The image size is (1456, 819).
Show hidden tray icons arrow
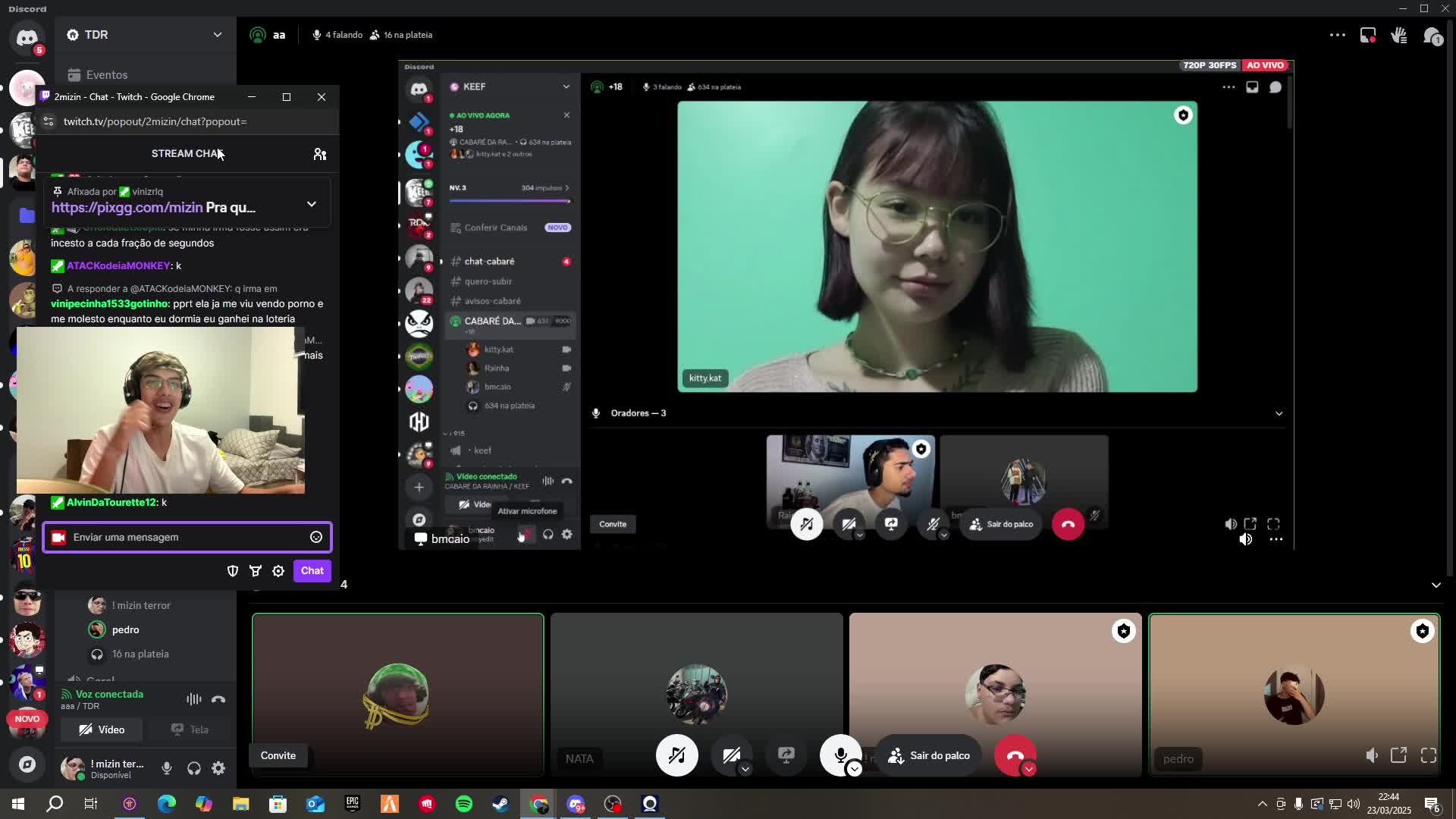[1263, 804]
